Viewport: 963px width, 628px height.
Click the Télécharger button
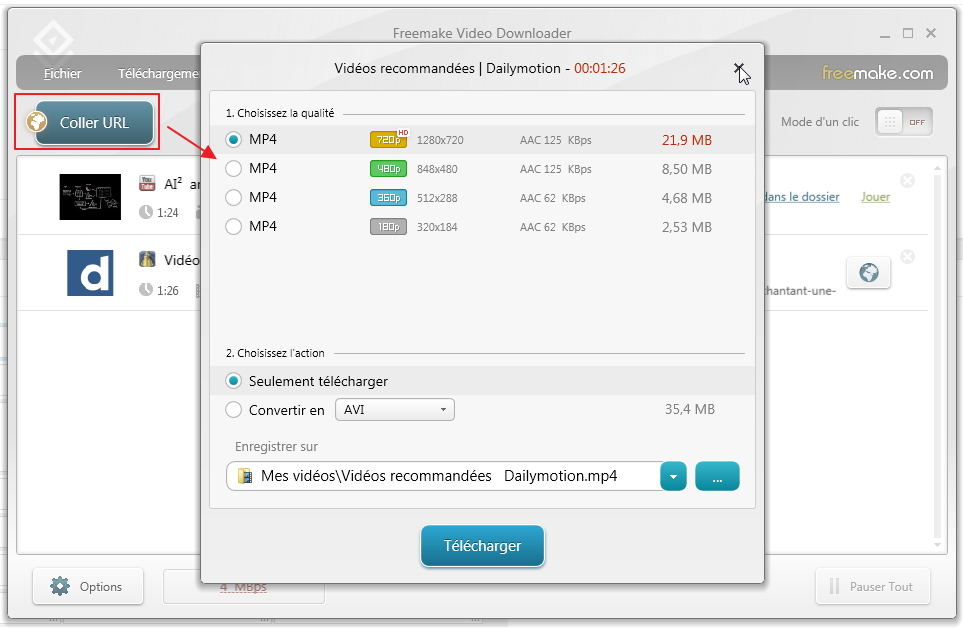click(482, 546)
